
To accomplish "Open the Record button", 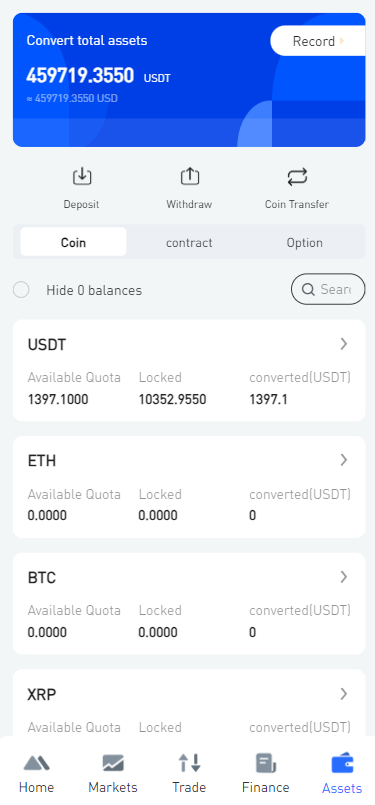I will [x=318, y=41].
